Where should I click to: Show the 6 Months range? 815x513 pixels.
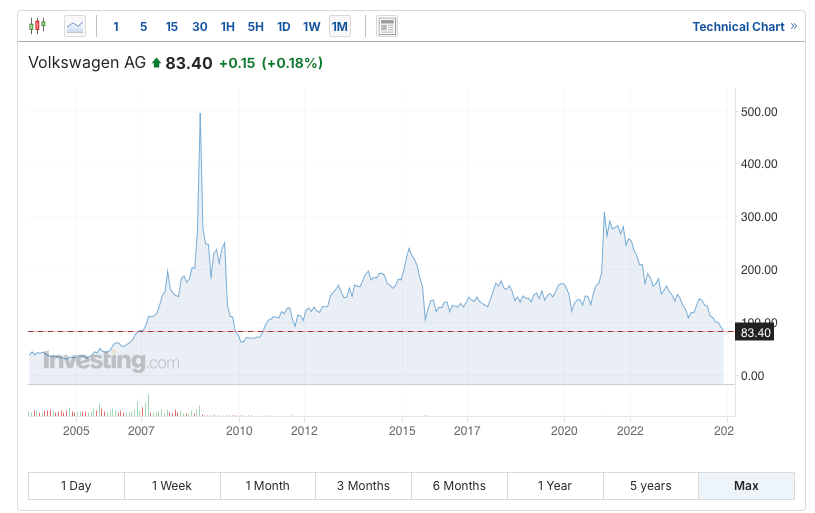tap(459, 485)
